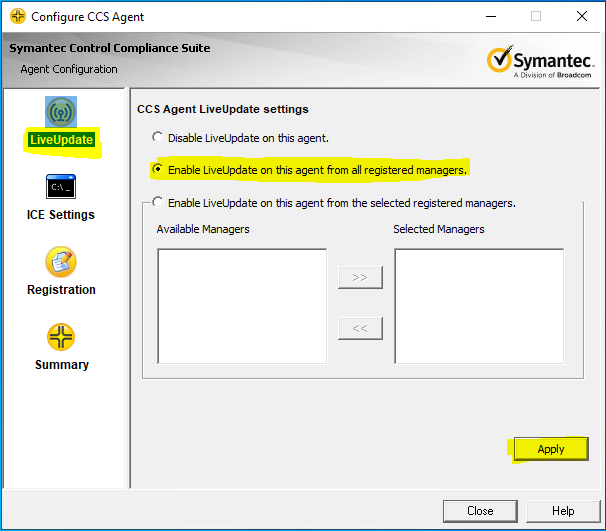Click inside the Selected Managers list
606x531 pixels.
pos(479,306)
